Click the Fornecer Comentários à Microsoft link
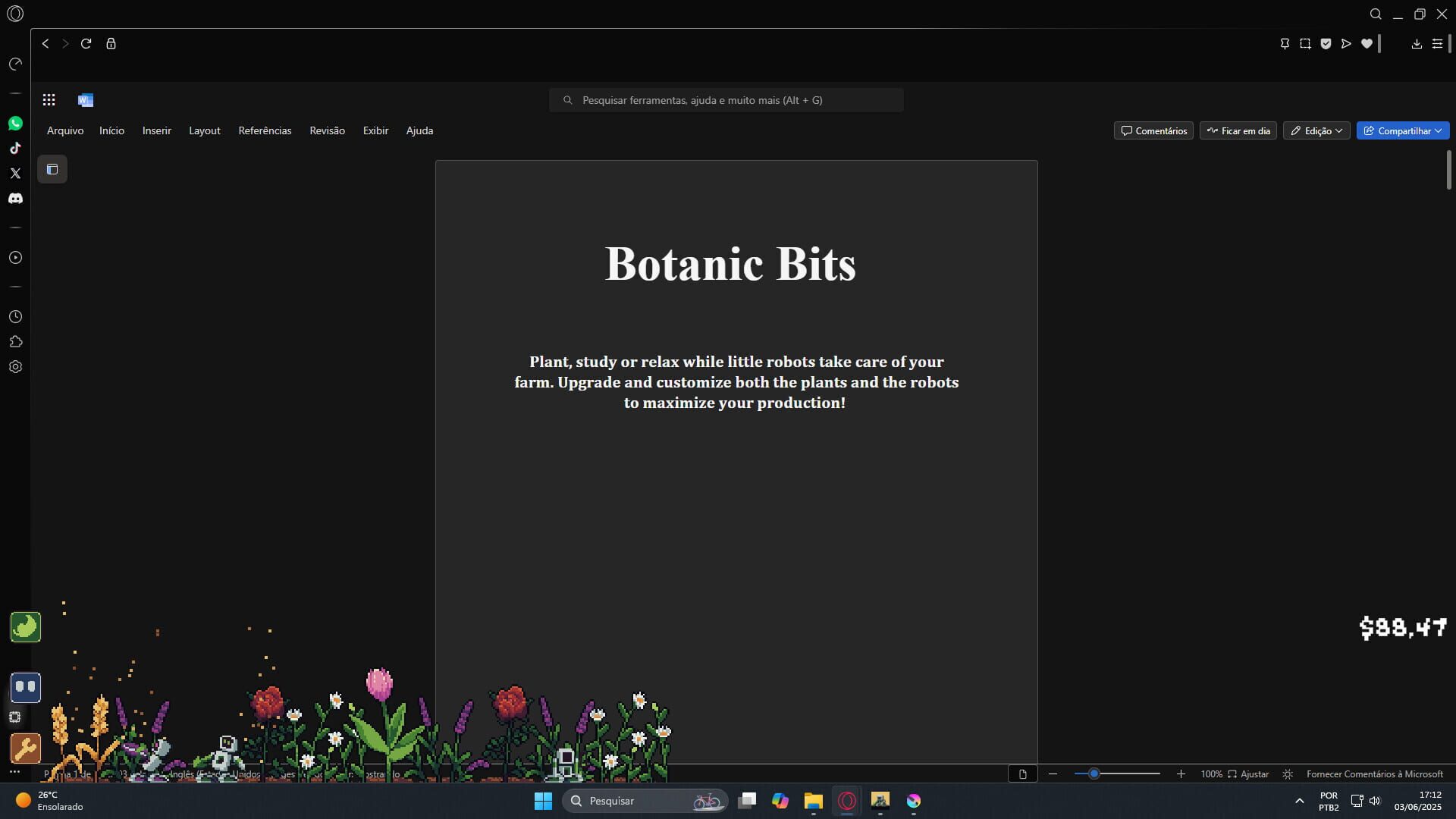The width and height of the screenshot is (1456, 819). pyautogui.click(x=1375, y=773)
